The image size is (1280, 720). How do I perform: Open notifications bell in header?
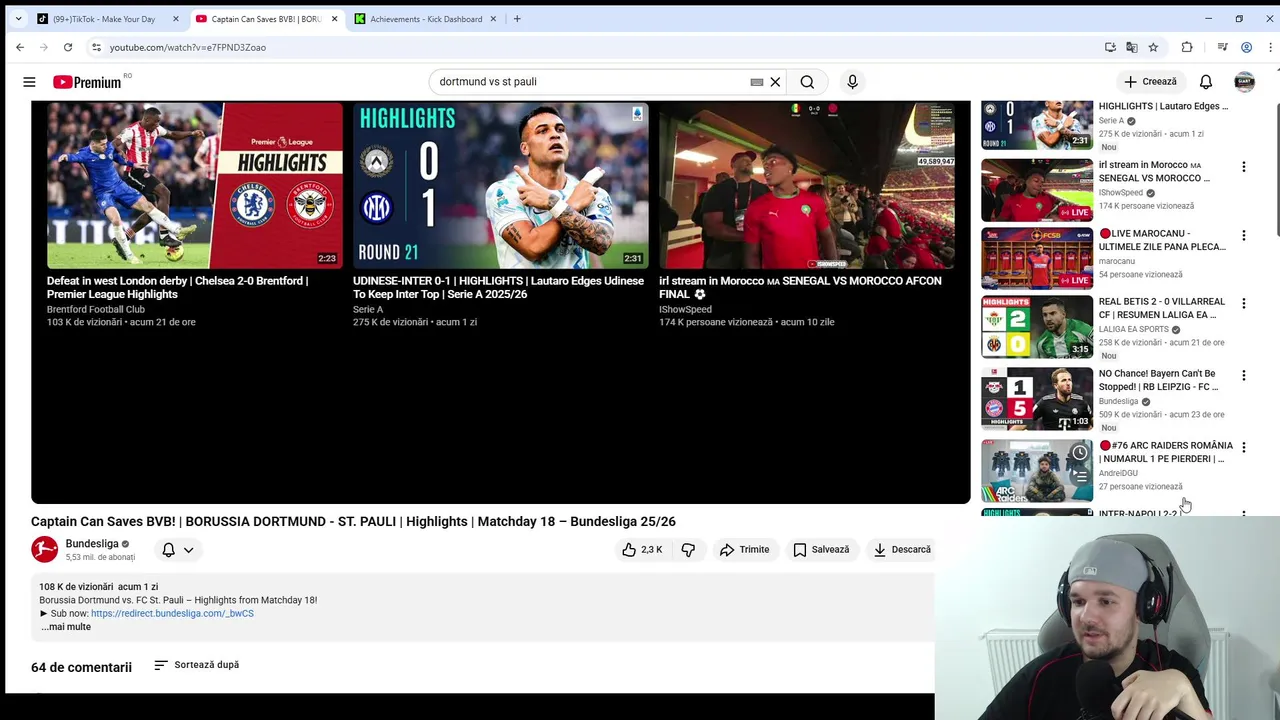(1206, 82)
